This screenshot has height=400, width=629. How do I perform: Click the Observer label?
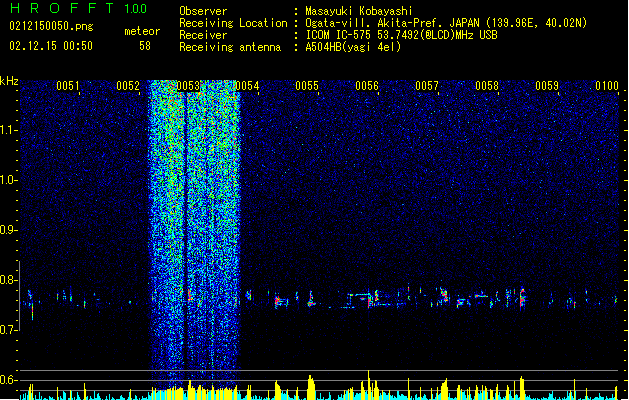(203, 11)
